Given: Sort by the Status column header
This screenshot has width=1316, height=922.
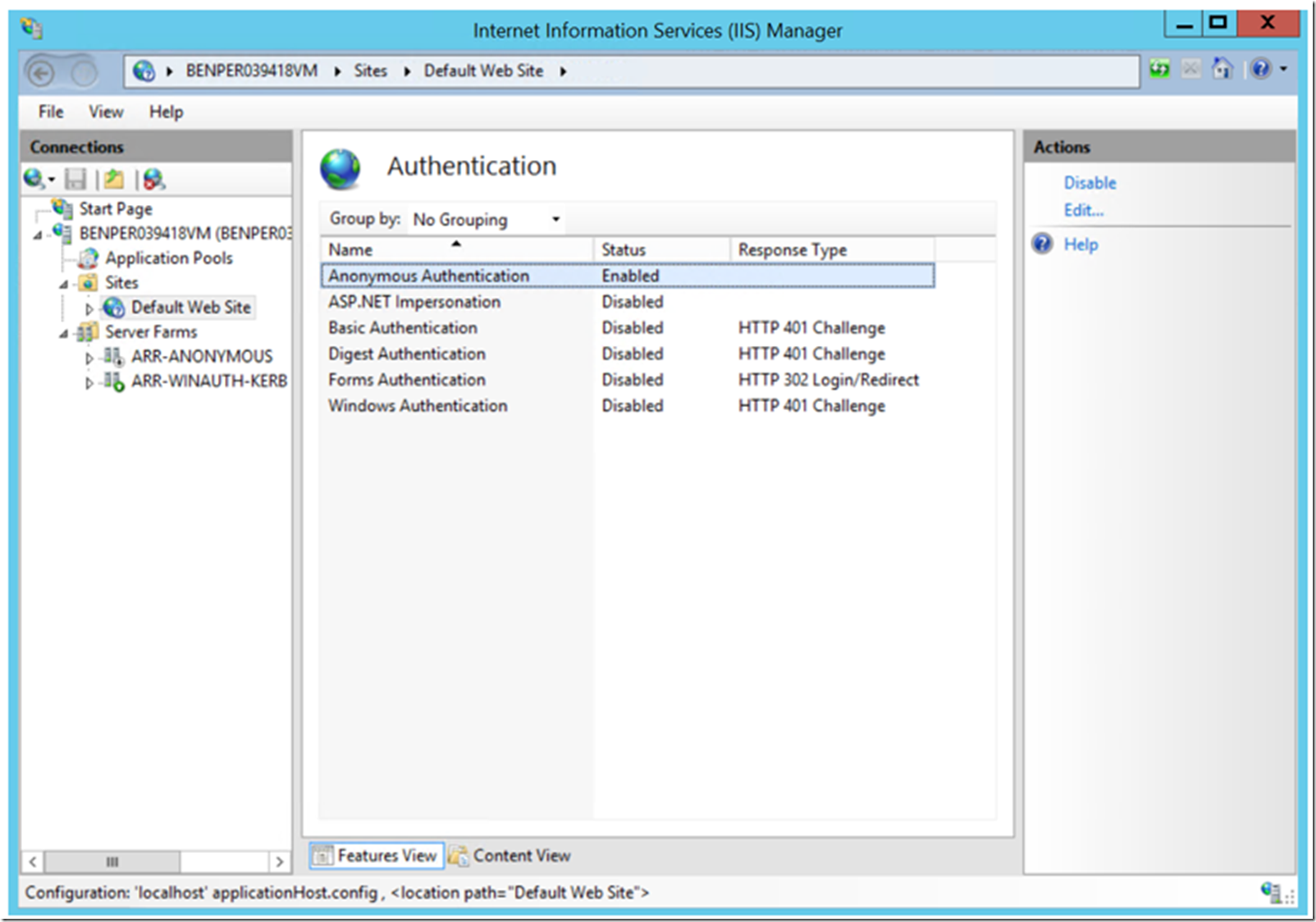Looking at the screenshot, I should (x=661, y=249).
